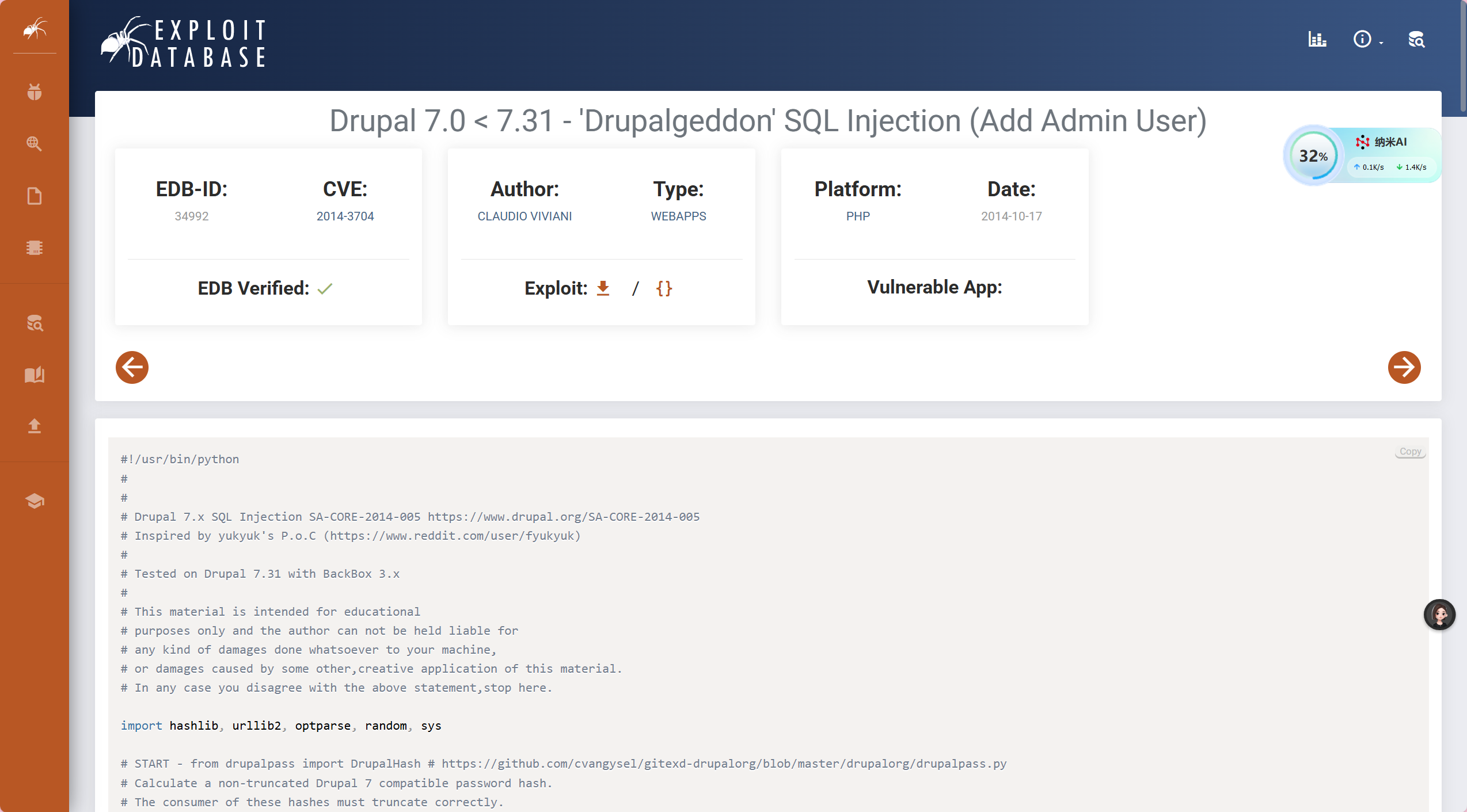Go to previous exploit with left arrow

coord(132,367)
